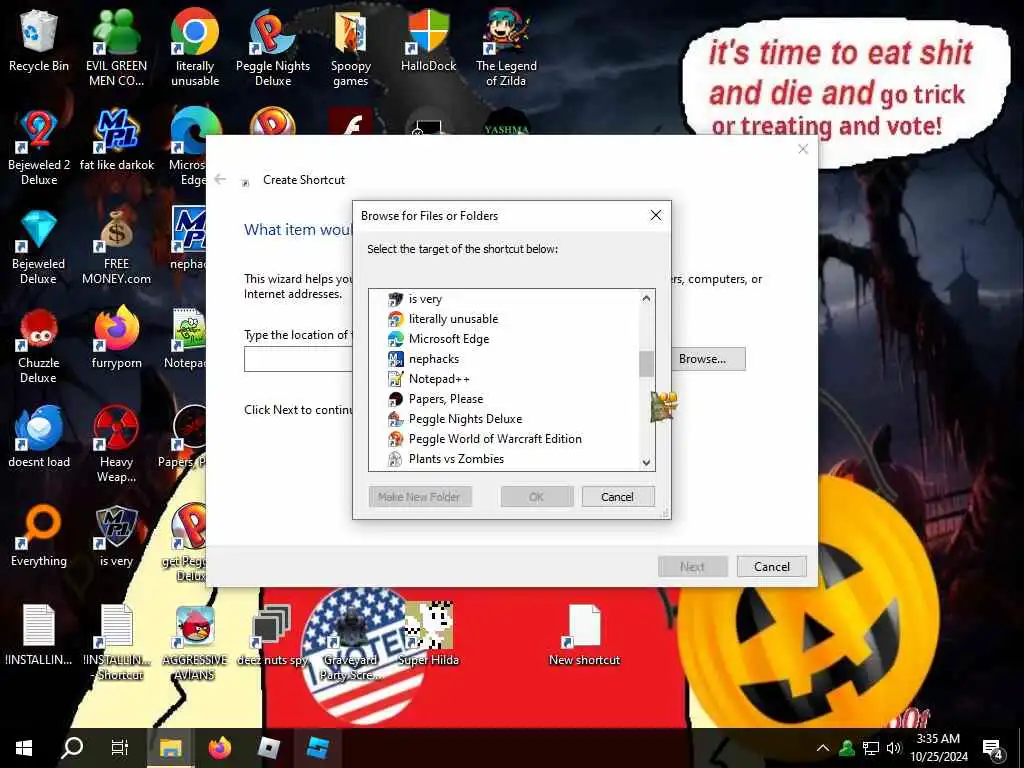Go back using the wizard's back arrow
The width and height of the screenshot is (1024, 768).
(x=220, y=179)
